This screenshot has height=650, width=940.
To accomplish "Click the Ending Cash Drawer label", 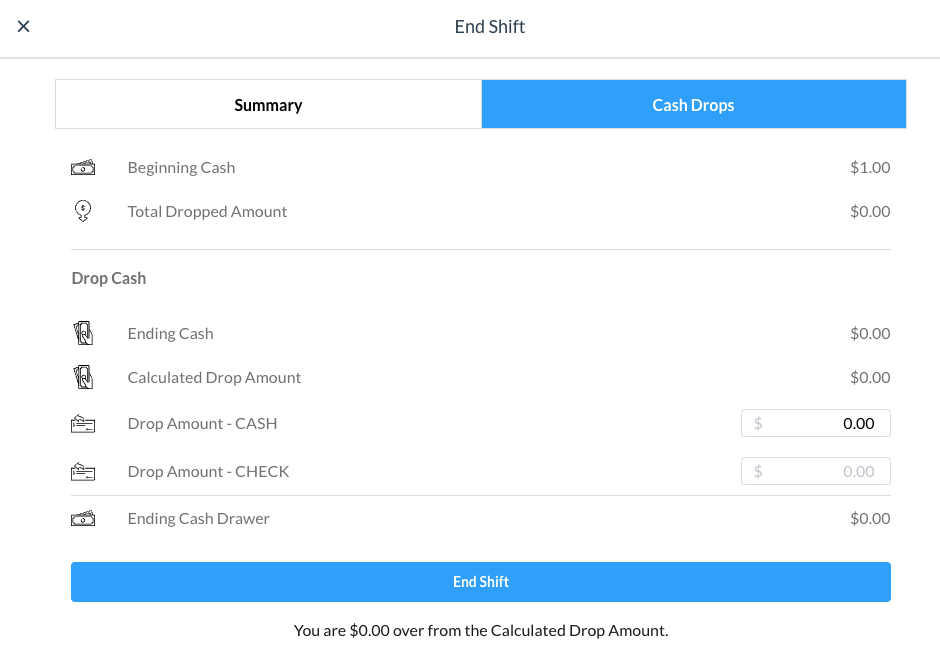I will click(x=198, y=518).
